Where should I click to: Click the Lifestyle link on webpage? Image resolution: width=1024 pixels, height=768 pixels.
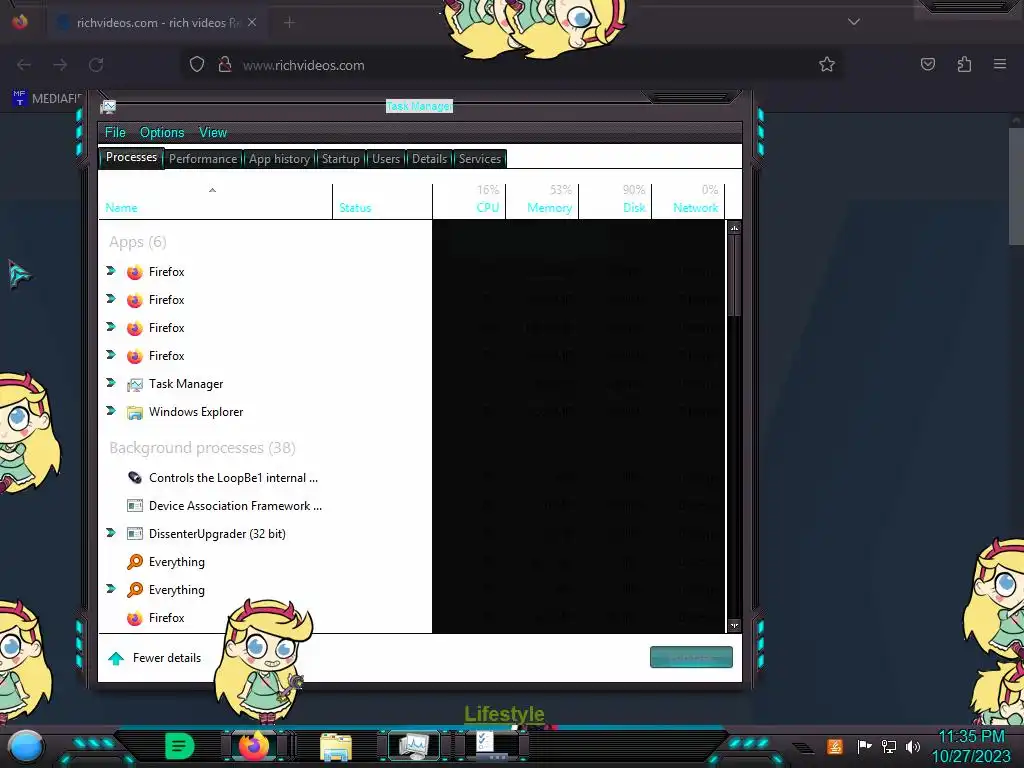pos(504,713)
